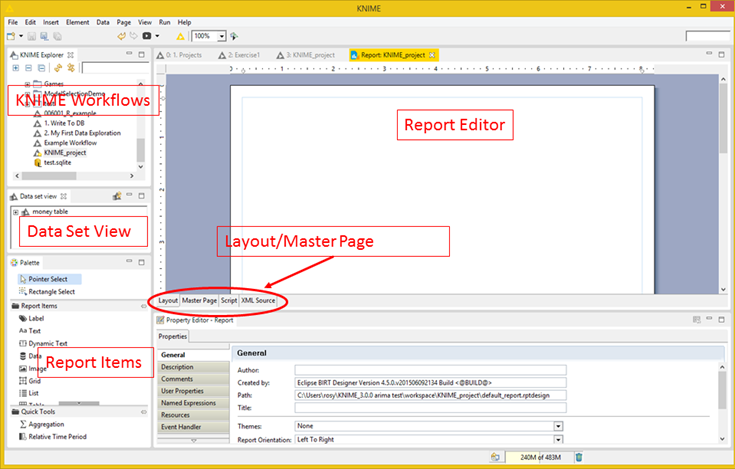Image resolution: width=735 pixels, height=469 pixels.
Task: Click the black camera toolbar icon
Action: (147, 36)
